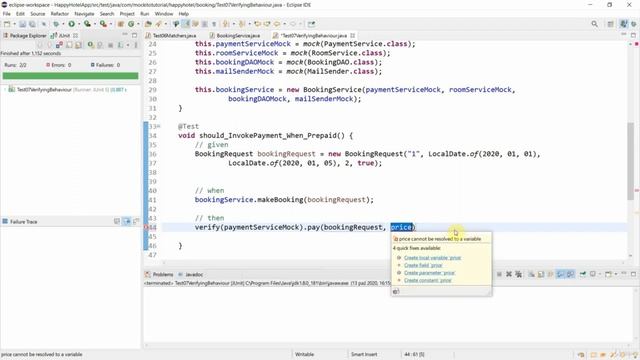The width and height of the screenshot is (640, 360).
Task: Close the Test07VerifyingBehaviour.java editor tab
Action: [352, 36]
